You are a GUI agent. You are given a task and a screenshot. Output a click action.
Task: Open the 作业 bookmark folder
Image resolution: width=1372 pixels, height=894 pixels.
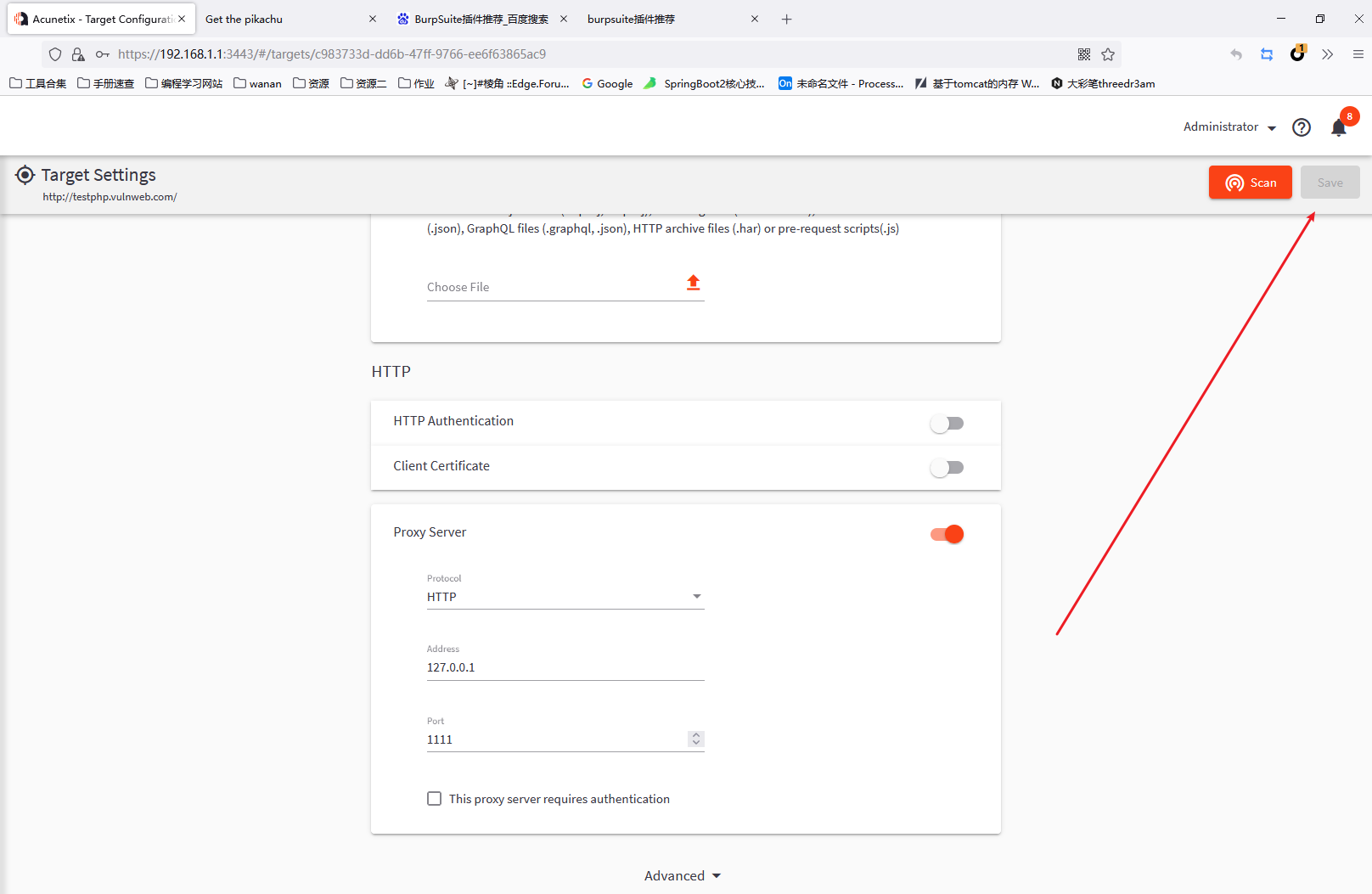pyautogui.click(x=417, y=83)
